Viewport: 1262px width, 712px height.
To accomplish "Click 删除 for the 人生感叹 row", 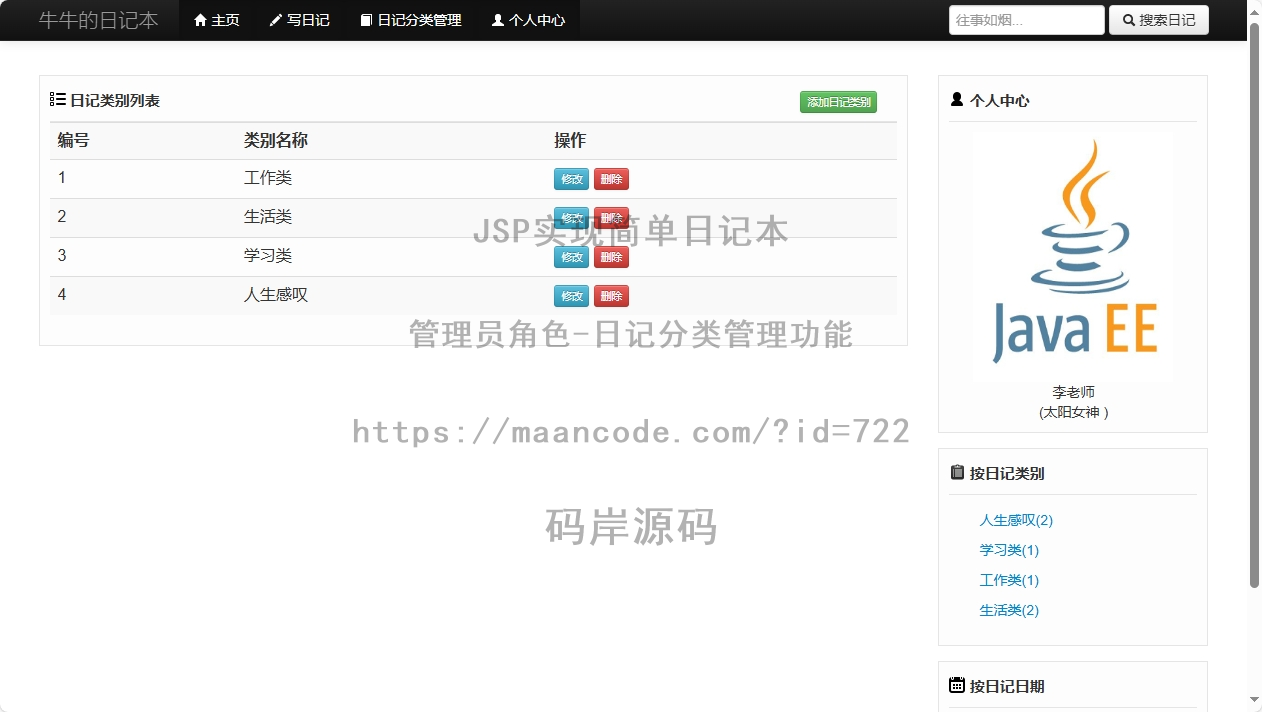I will click(x=611, y=296).
